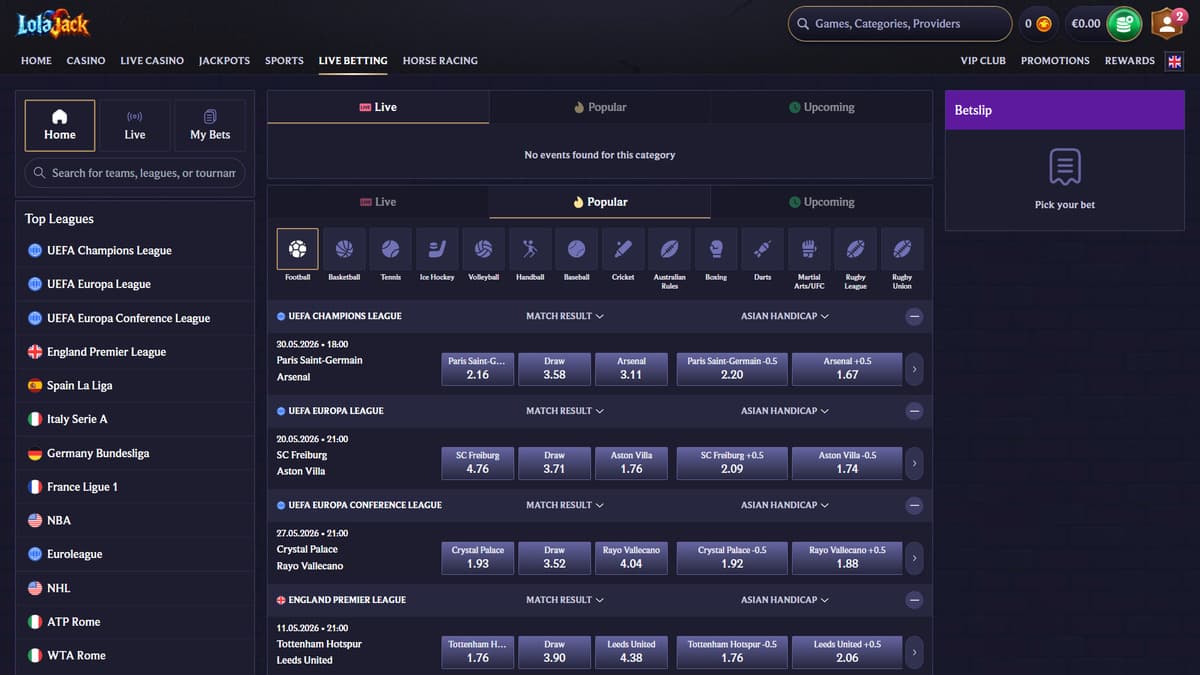The width and height of the screenshot is (1200, 675).
Task: Bet on Aston Villa -0.5 at 1.74
Action: (x=847, y=463)
